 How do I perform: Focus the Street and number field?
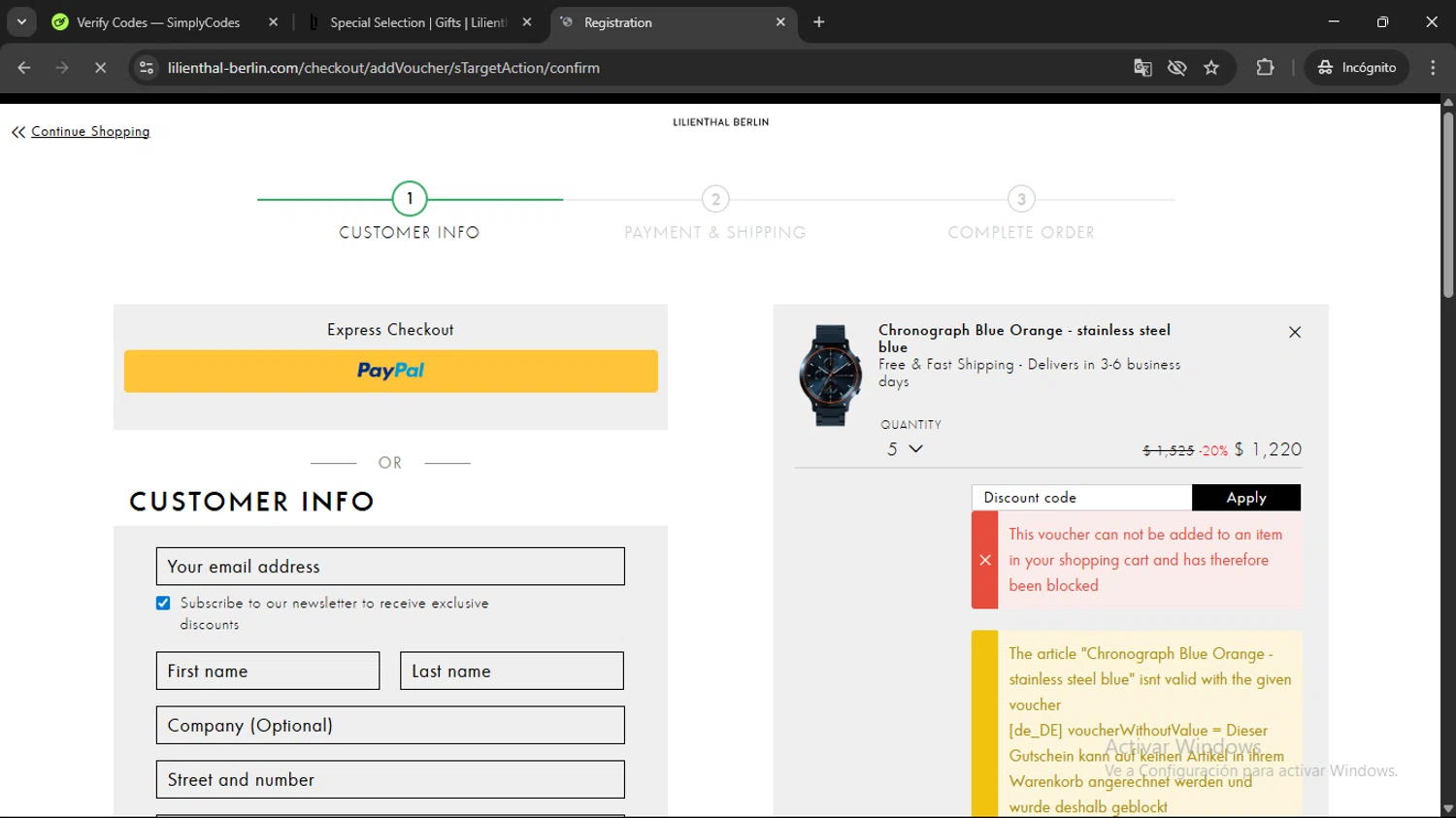coord(390,779)
